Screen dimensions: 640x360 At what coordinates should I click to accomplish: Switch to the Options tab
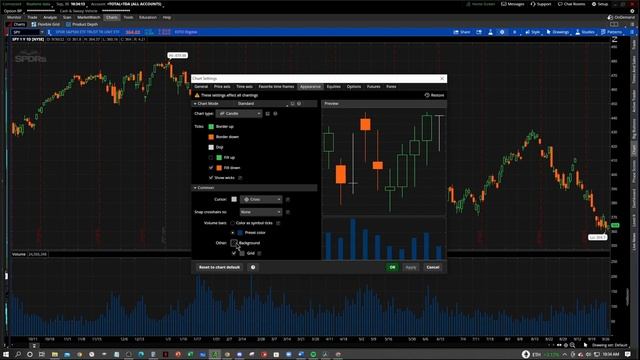[354, 87]
